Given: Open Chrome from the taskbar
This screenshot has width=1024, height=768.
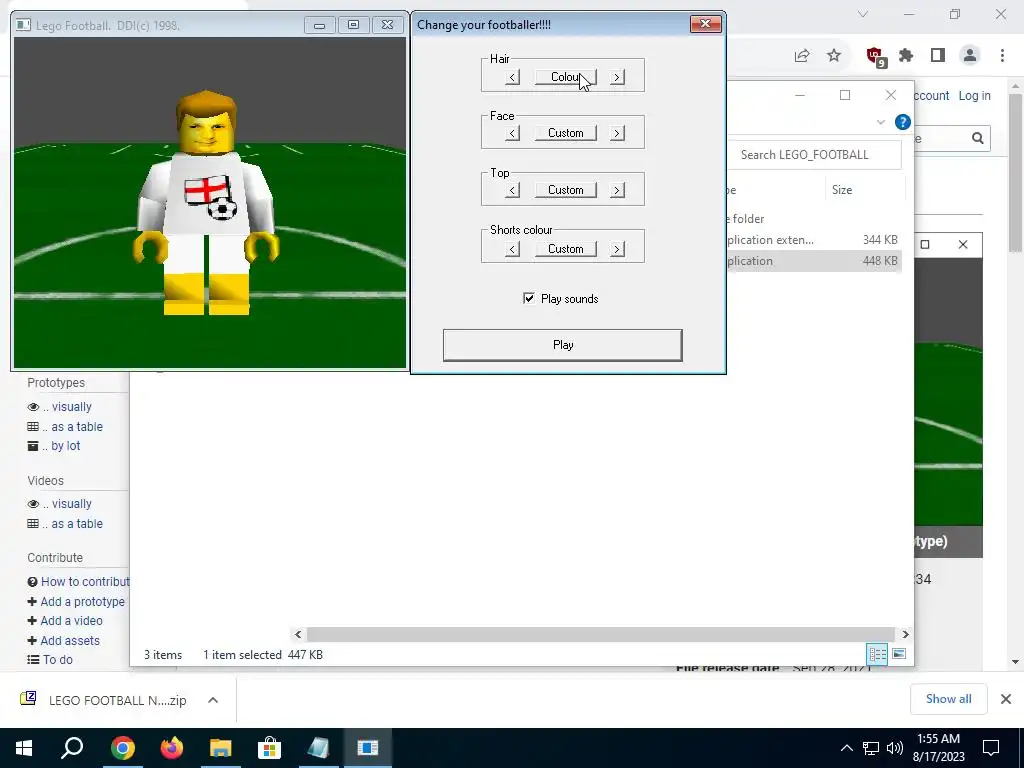Looking at the screenshot, I should click(x=122, y=748).
